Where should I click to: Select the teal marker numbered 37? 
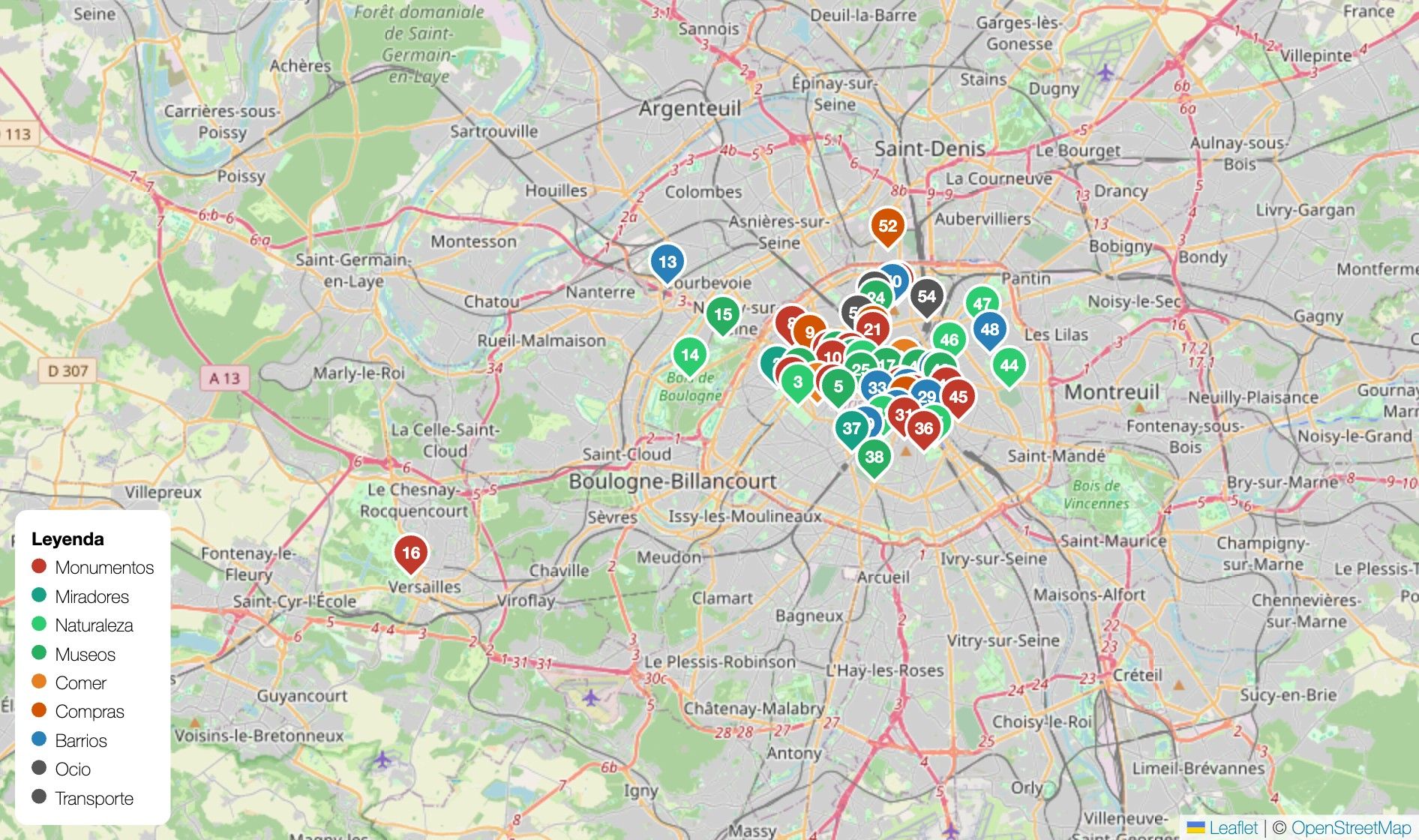coord(851,430)
